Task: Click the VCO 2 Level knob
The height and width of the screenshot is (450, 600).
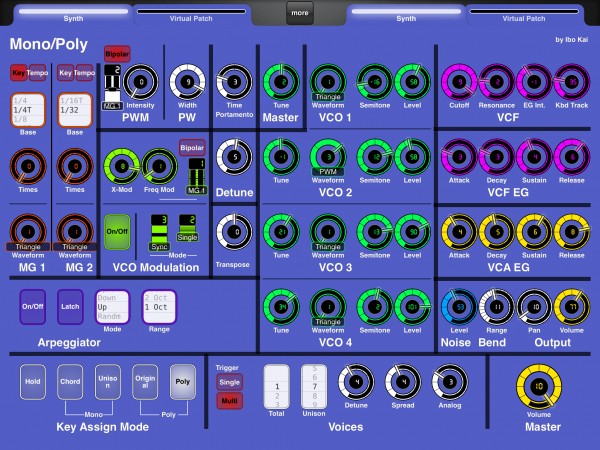Action: (412, 157)
